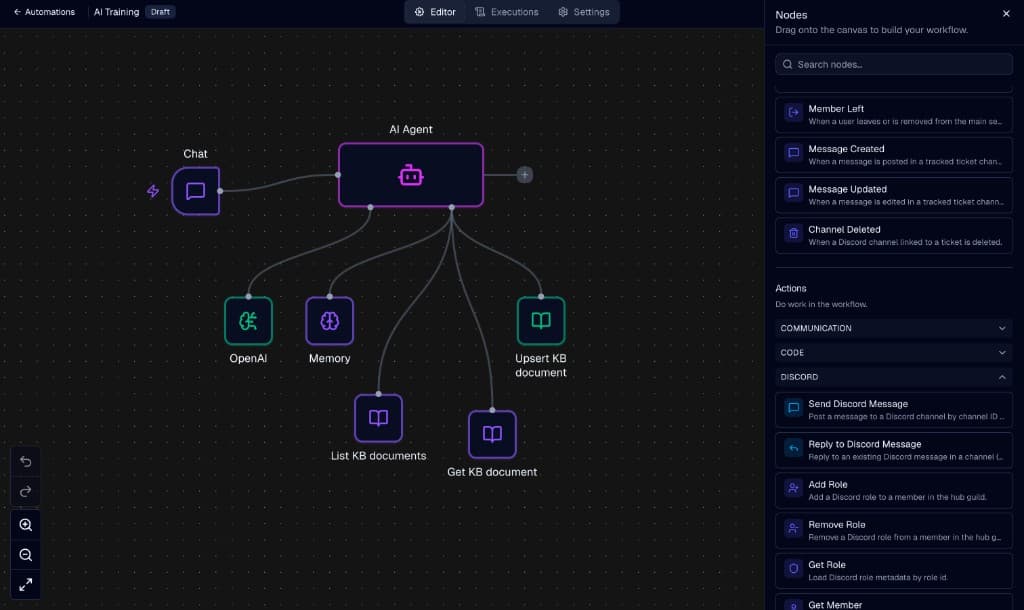
Task: Click the AI Agent node label
Action: click(411, 129)
